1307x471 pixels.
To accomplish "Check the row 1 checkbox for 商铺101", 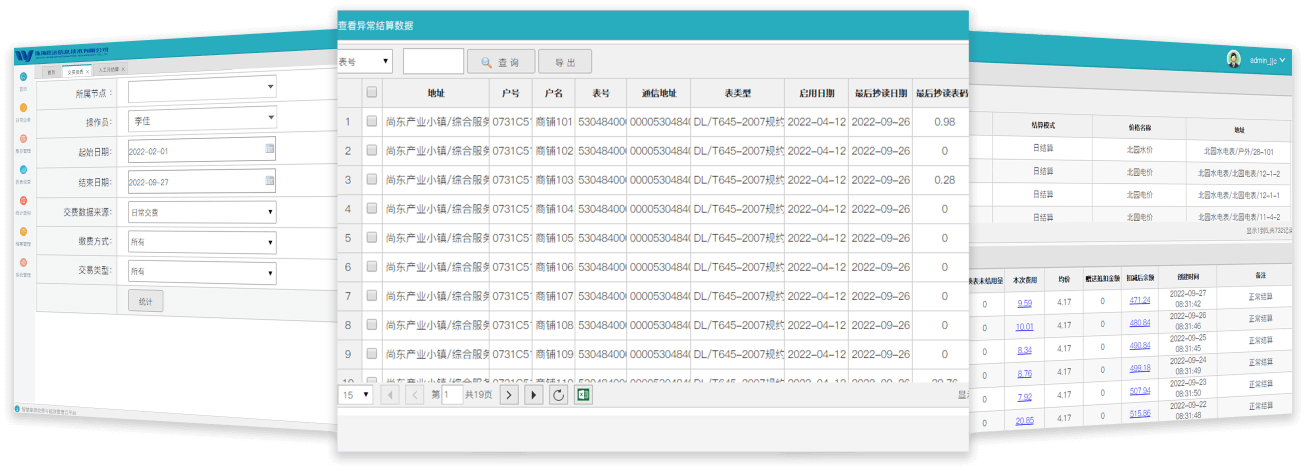I will click(372, 122).
